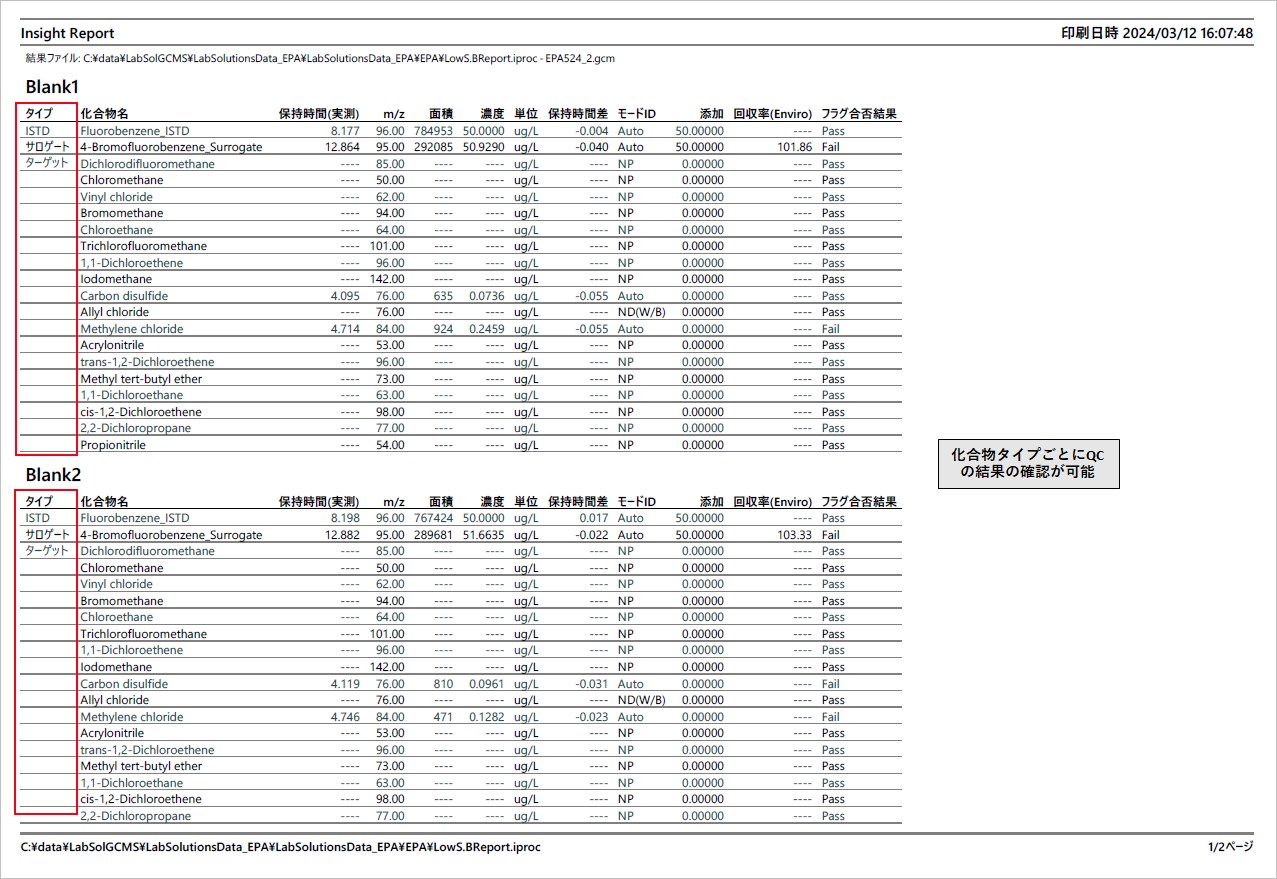Select concentration value 51.6635
The height and width of the screenshot is (879, 1277).
(483, 535)
